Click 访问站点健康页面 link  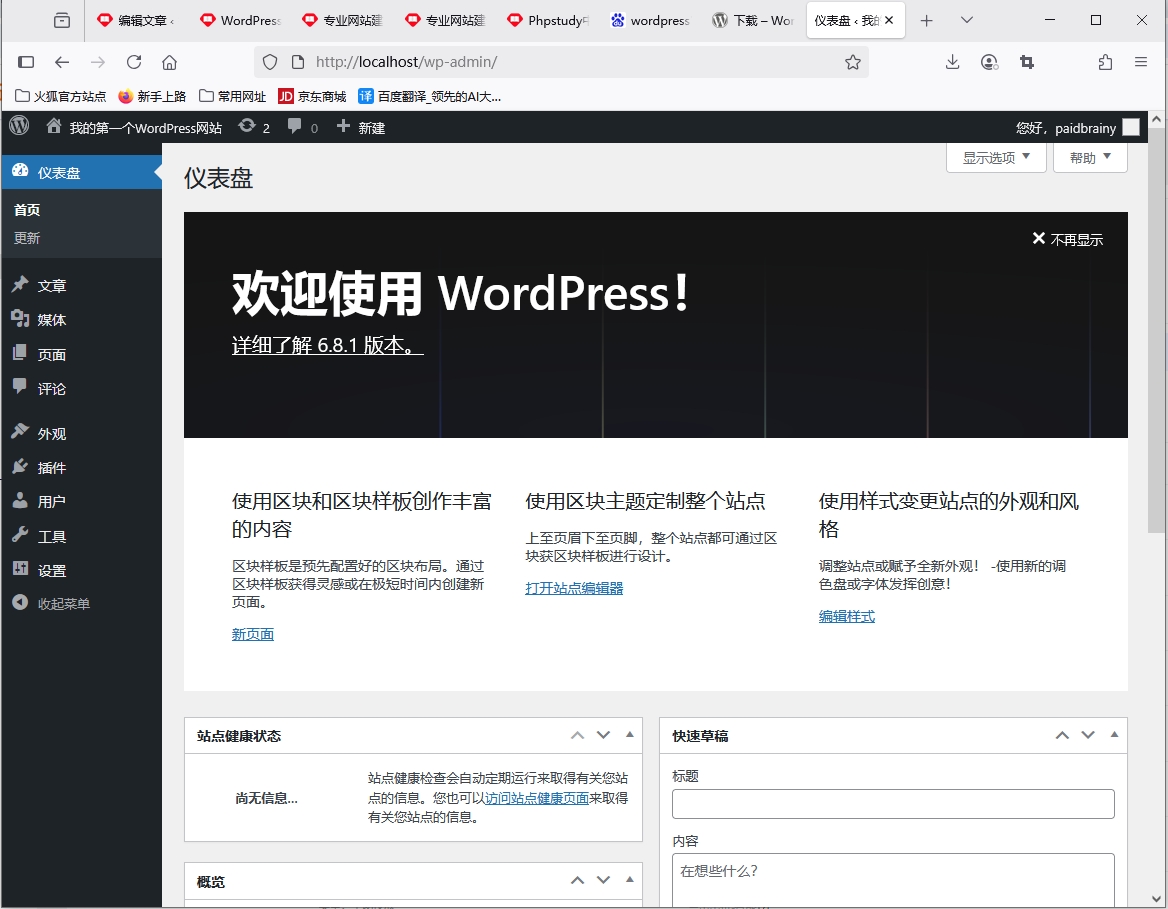click(537, 798)
